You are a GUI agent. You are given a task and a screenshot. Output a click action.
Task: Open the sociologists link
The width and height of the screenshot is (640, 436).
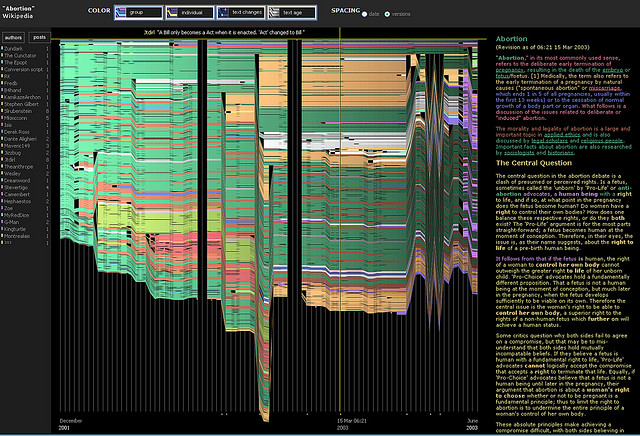(x=519, y=153)
